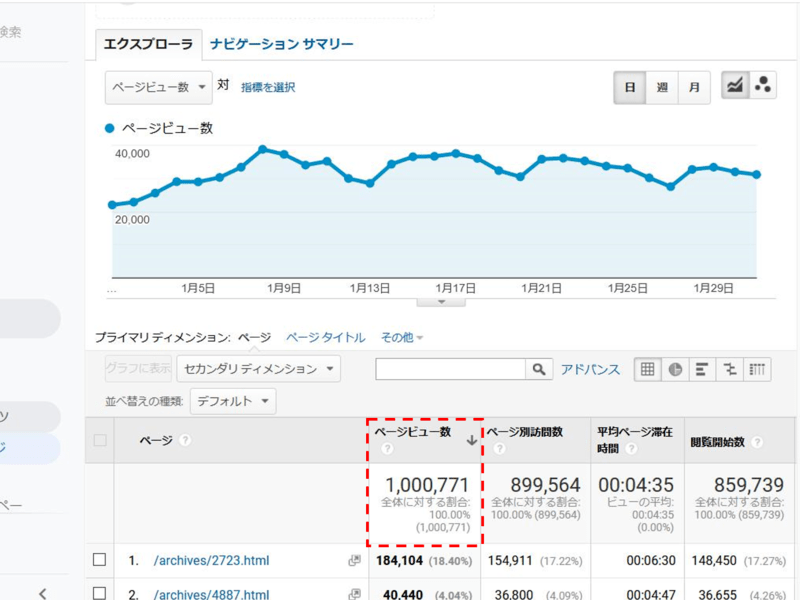Select 月 to show monthly granularity
800x600 pixels.
tap(693, 88)
